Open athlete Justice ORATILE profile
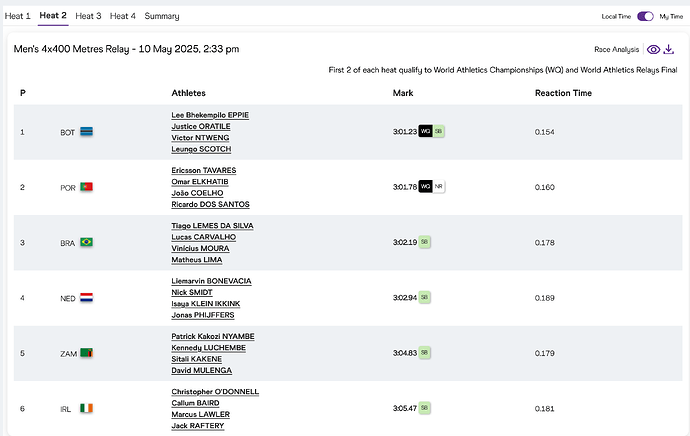Screen dimensions: 690x436 click(201, 127)
